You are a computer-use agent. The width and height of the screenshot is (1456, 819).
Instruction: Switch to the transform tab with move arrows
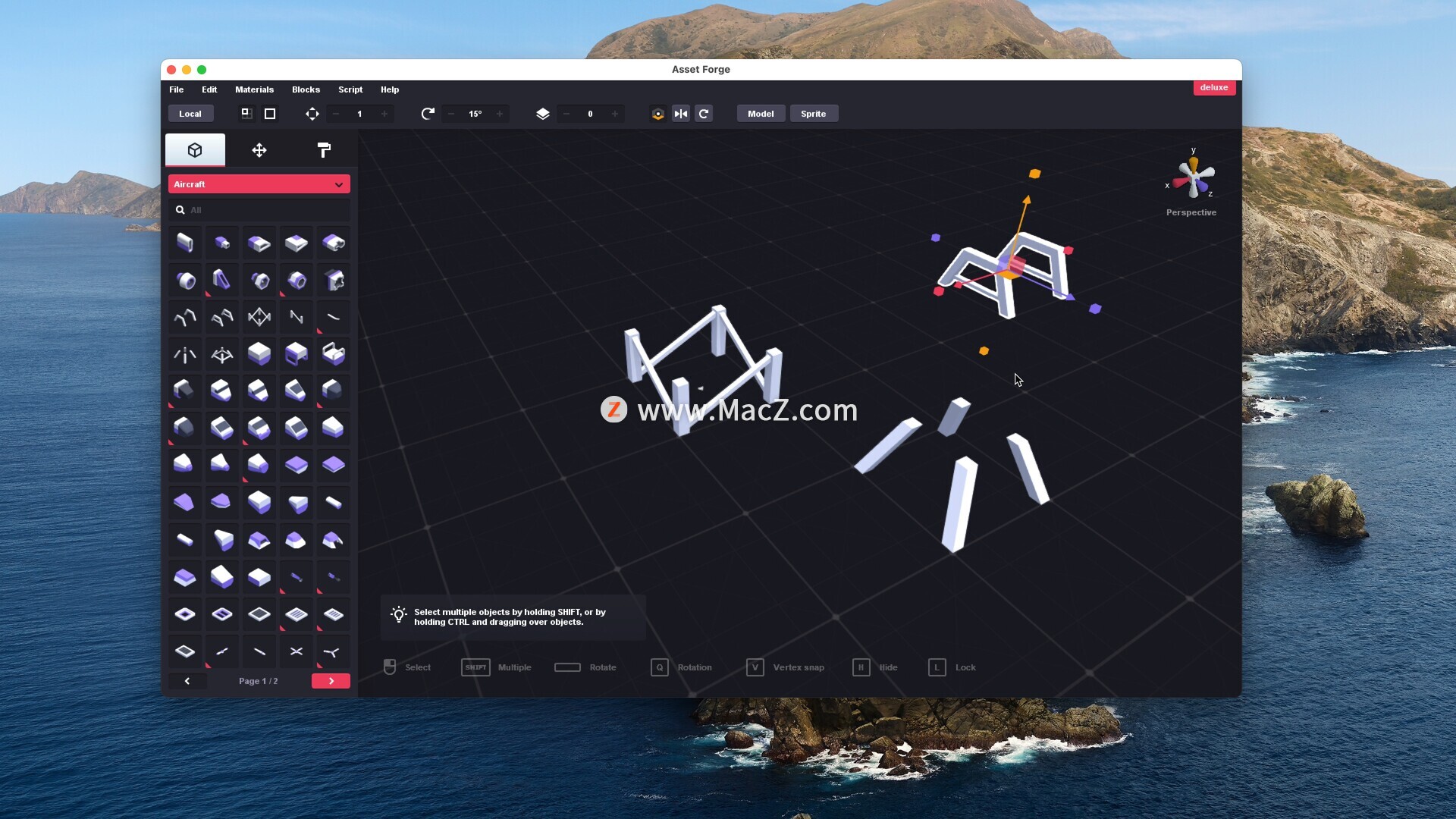coord(259,150)
